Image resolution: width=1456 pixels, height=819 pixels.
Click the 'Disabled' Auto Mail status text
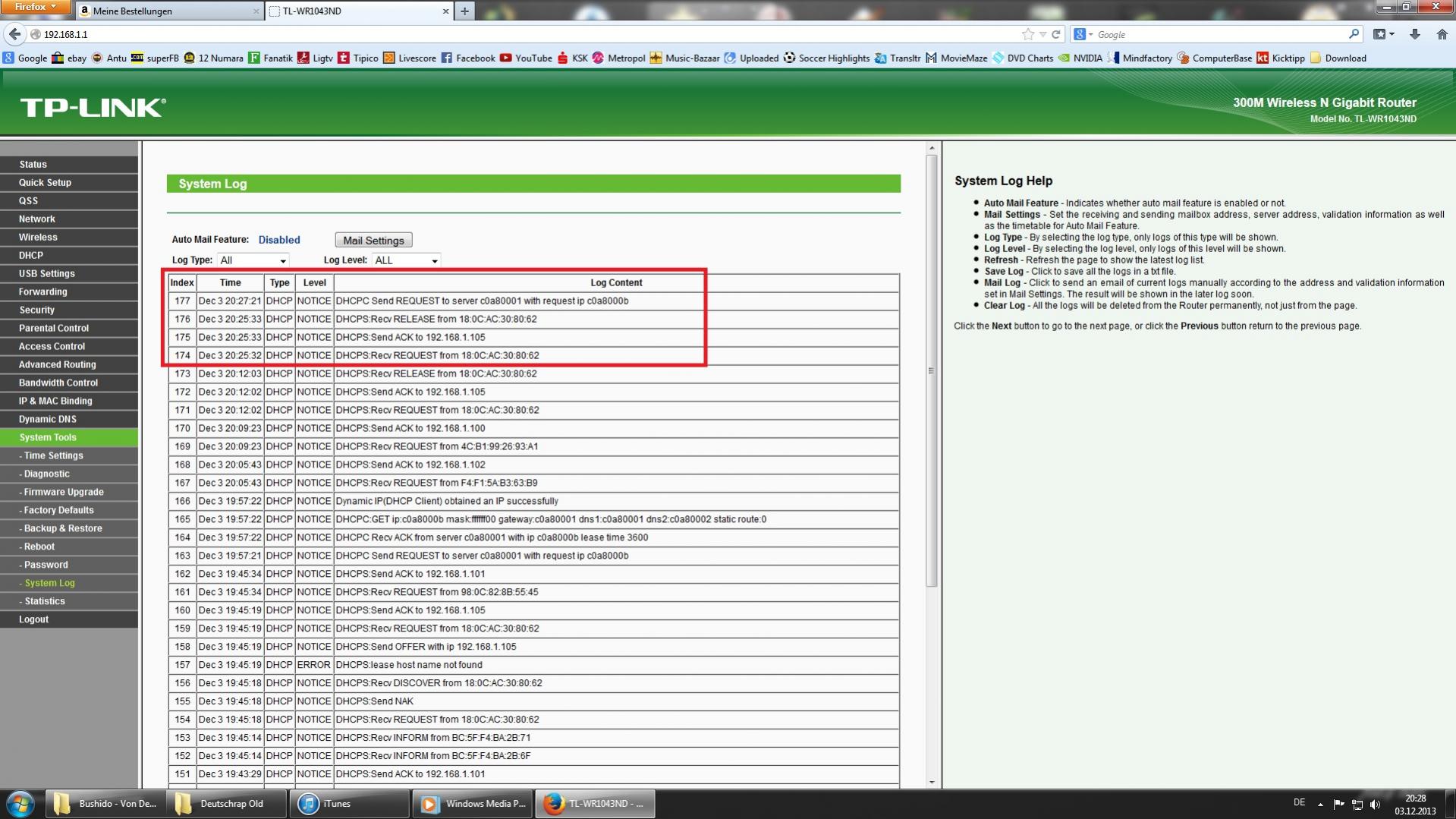click(x=279, y=240)
